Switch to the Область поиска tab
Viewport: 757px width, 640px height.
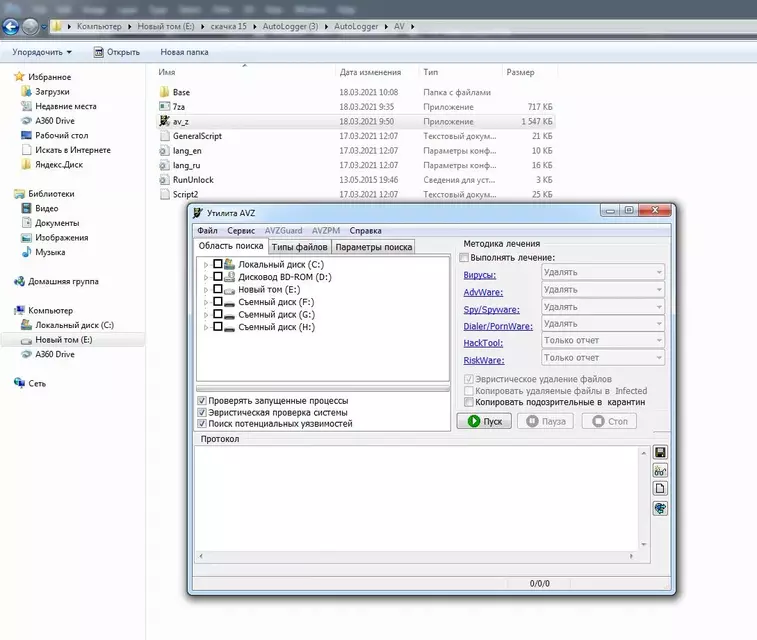point(231,246)
